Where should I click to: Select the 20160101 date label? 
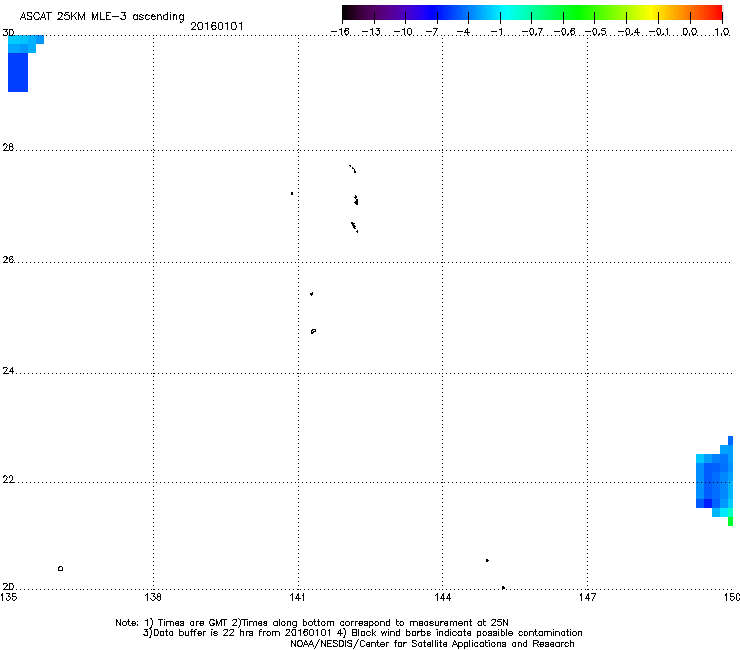pos(217,26)
